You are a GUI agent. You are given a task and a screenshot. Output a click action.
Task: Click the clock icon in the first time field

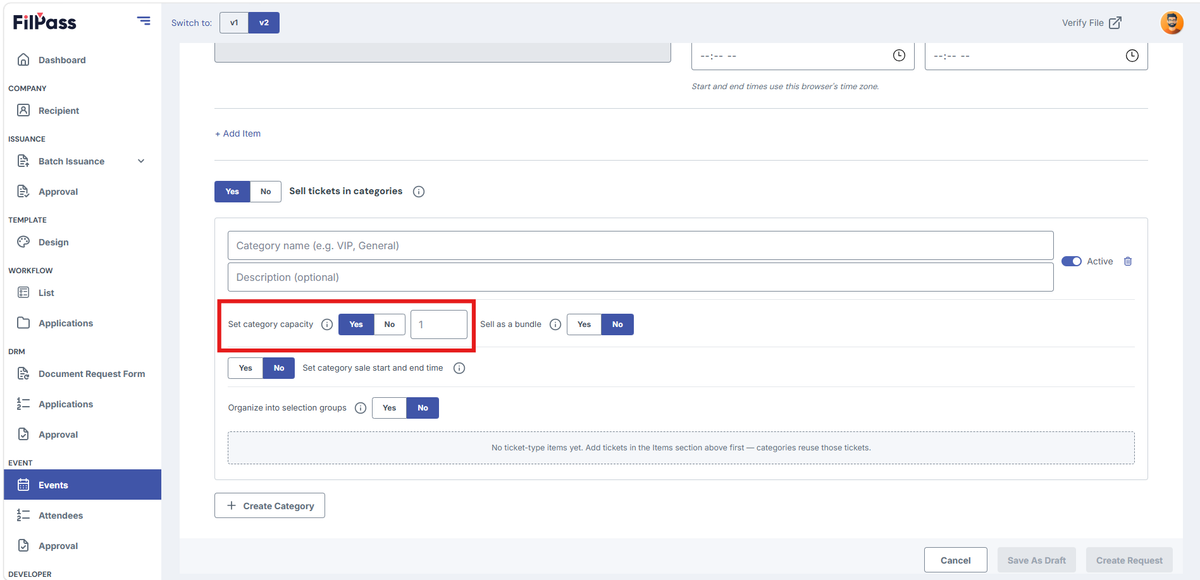coord(899,56)
